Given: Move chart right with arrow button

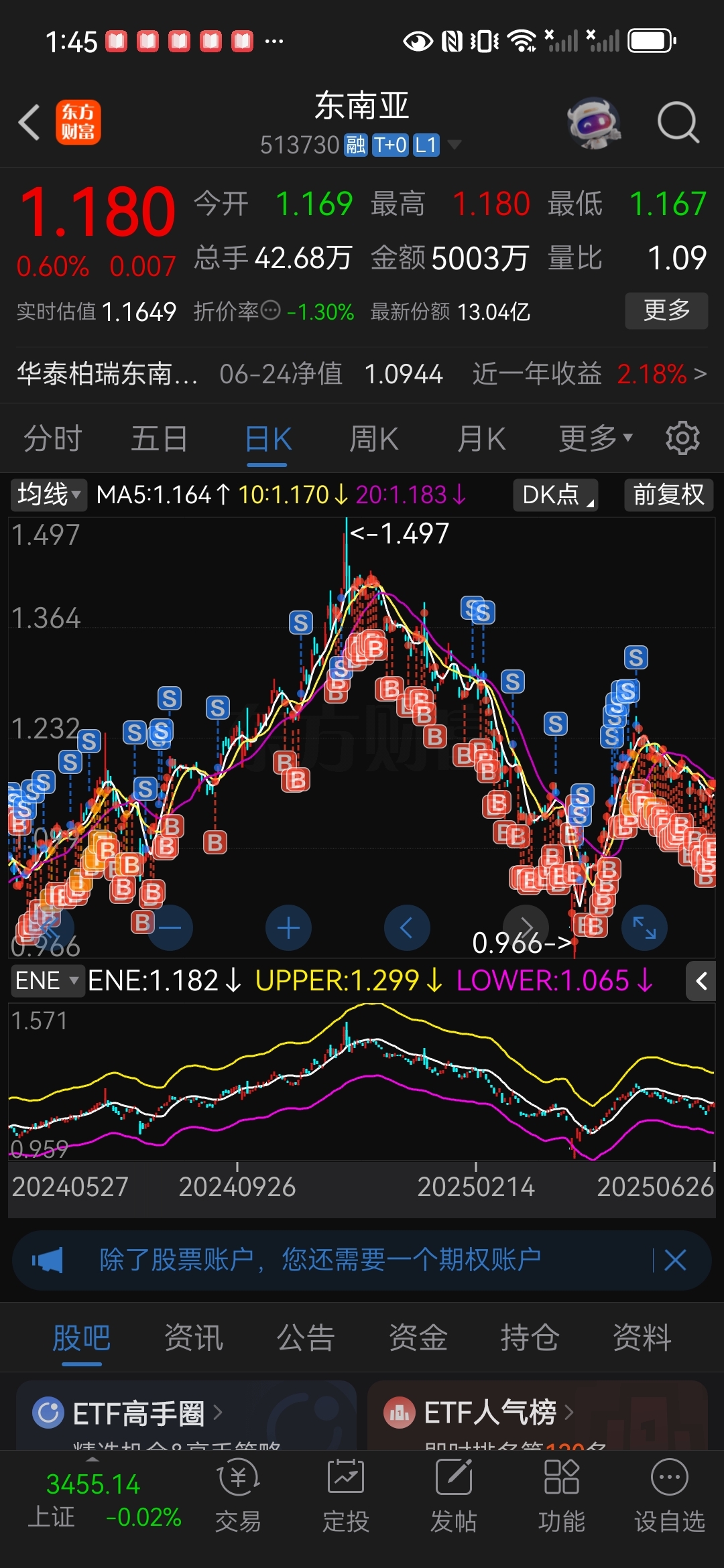Looking at the screenshot, I should 526,927.
